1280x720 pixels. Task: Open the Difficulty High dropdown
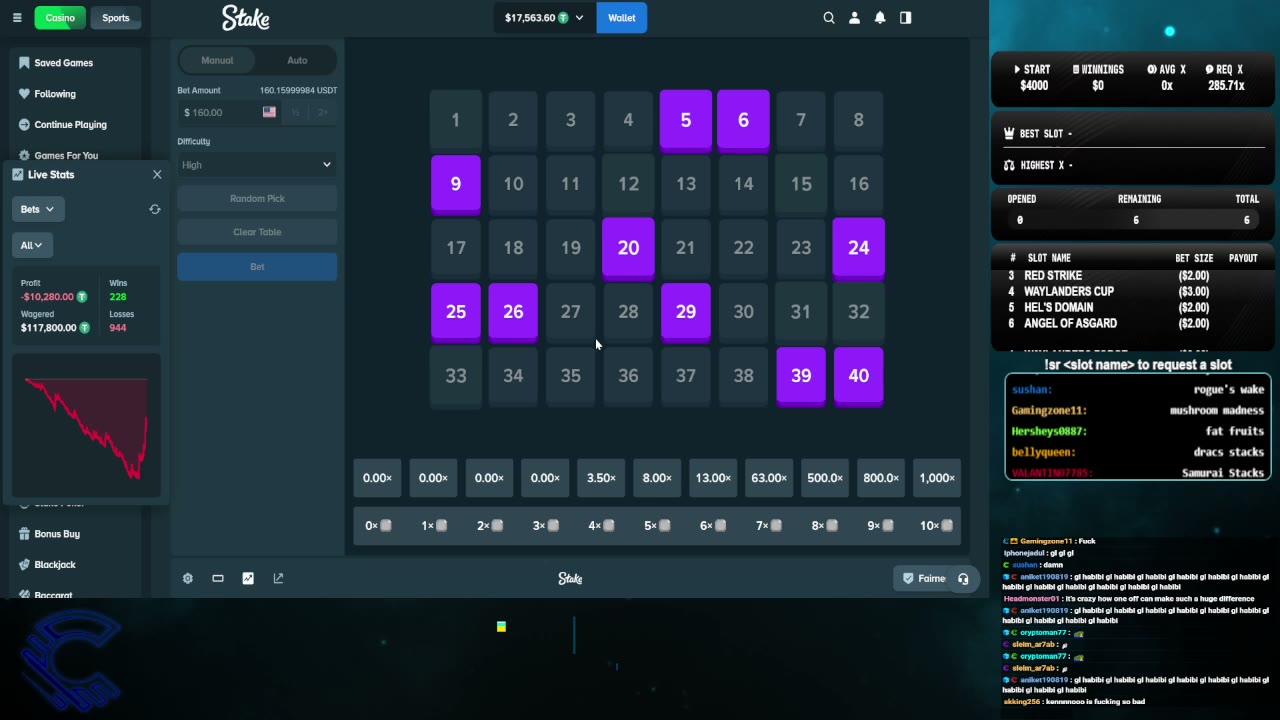point(257,165)
